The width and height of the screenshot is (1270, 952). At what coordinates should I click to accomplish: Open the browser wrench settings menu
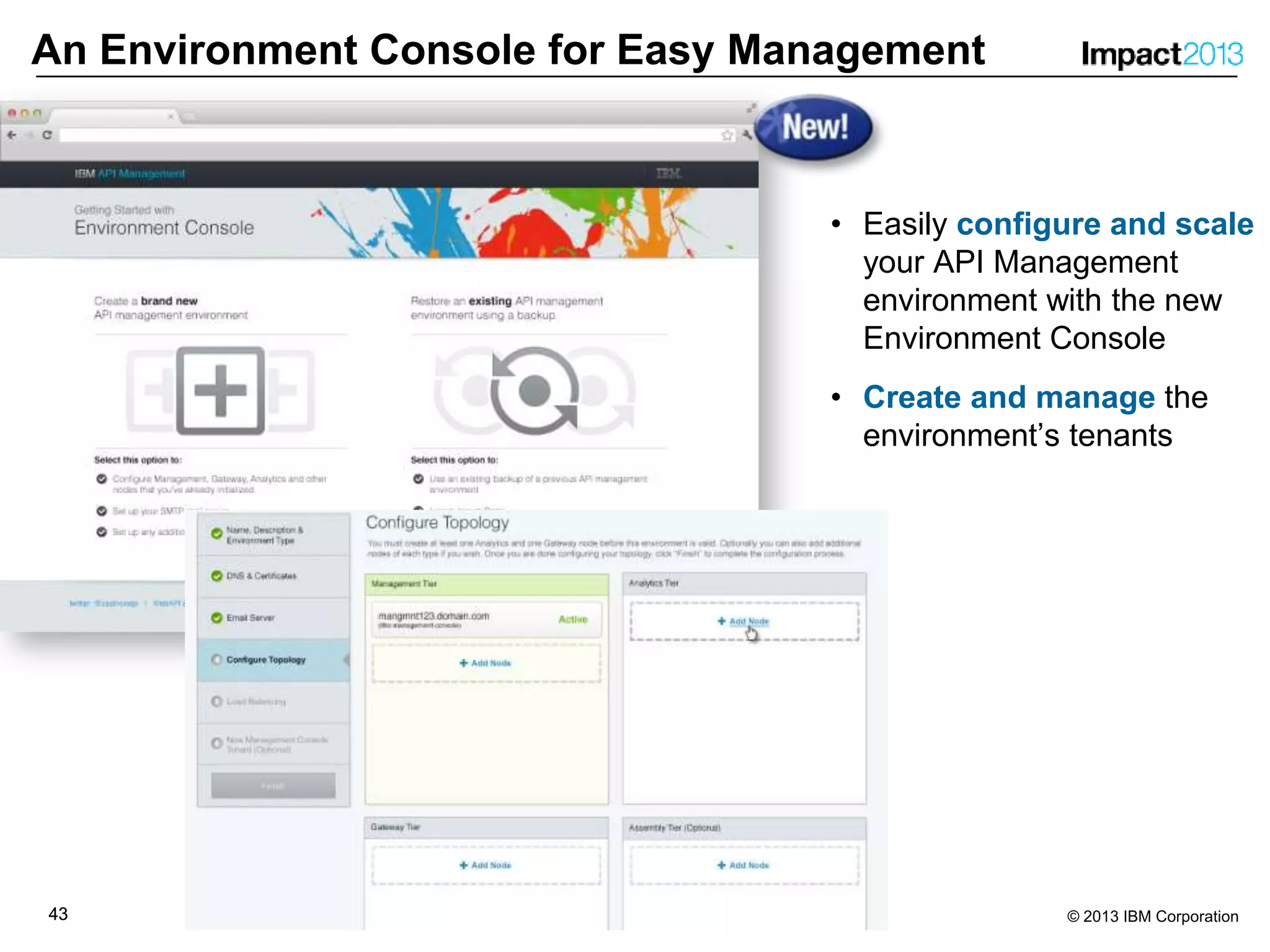tap(747, 134)
